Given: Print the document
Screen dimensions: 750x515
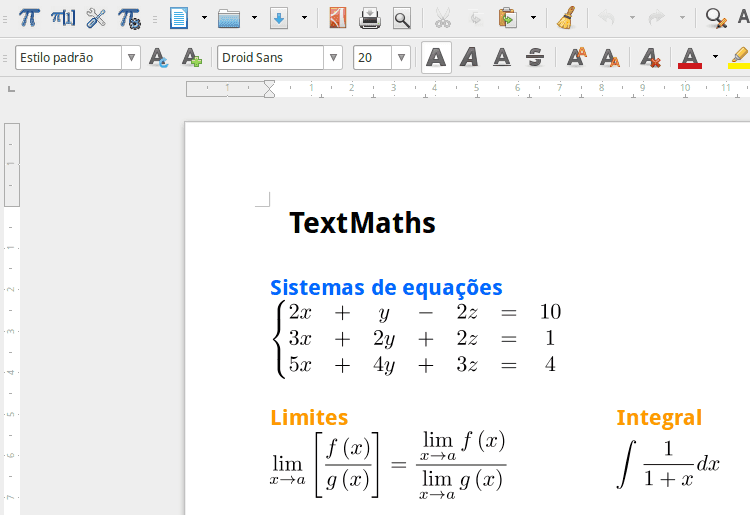Looking at the screenshot, I should [x=370, y=19].
